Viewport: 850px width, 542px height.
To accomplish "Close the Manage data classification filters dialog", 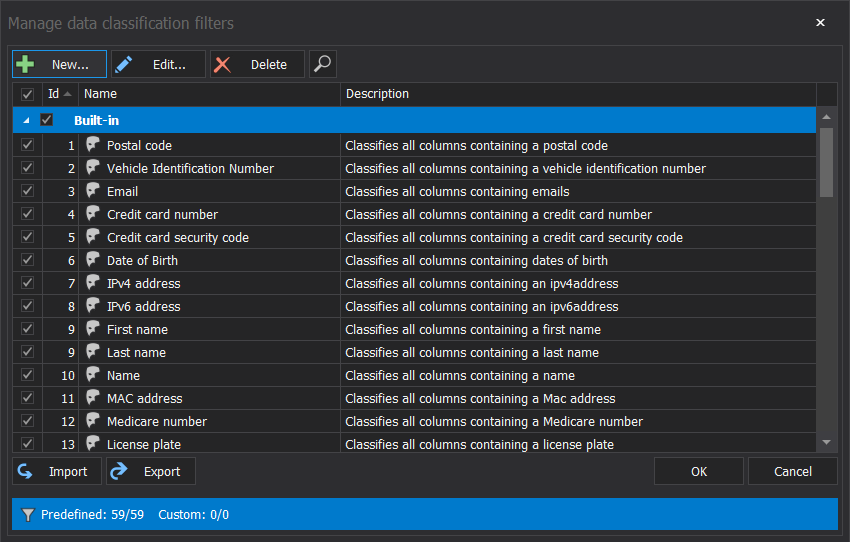I will (x=820, y=22).
